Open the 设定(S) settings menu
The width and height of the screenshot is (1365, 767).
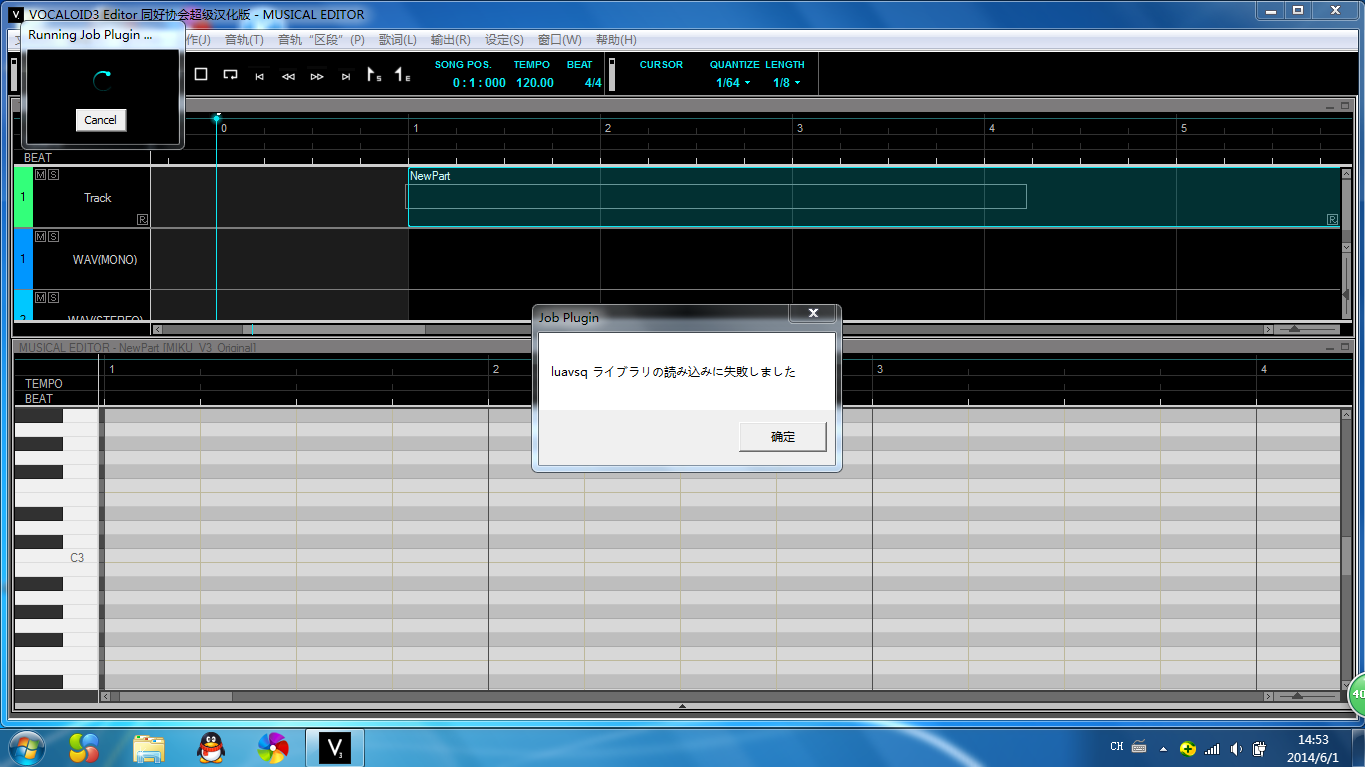504,40
